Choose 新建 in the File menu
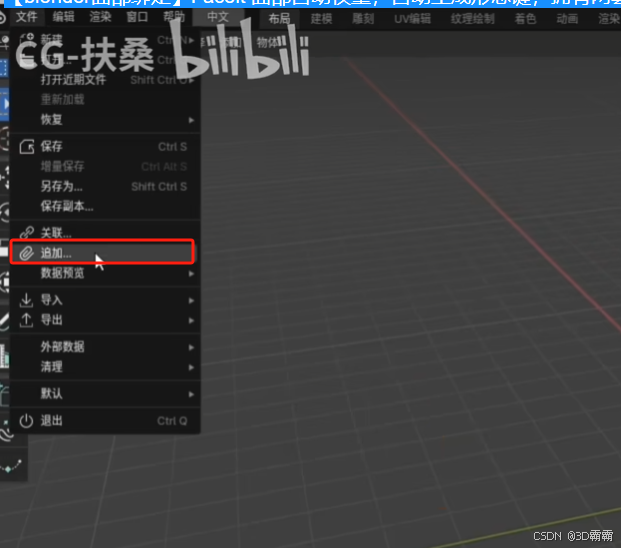The width and height of the screenshot is (621, 548). [105, 40]
